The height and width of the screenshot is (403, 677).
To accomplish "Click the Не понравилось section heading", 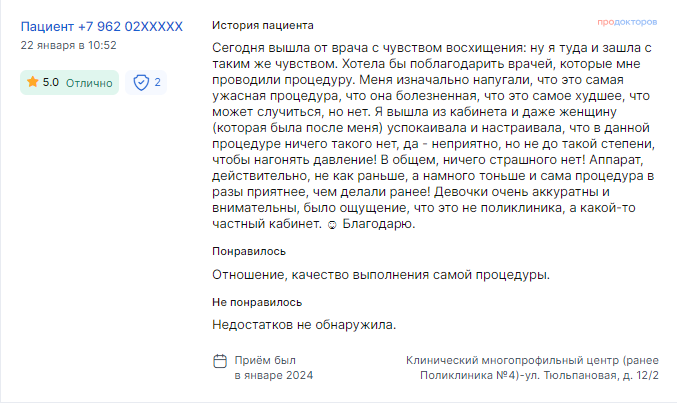I will (x=257, y=302).
